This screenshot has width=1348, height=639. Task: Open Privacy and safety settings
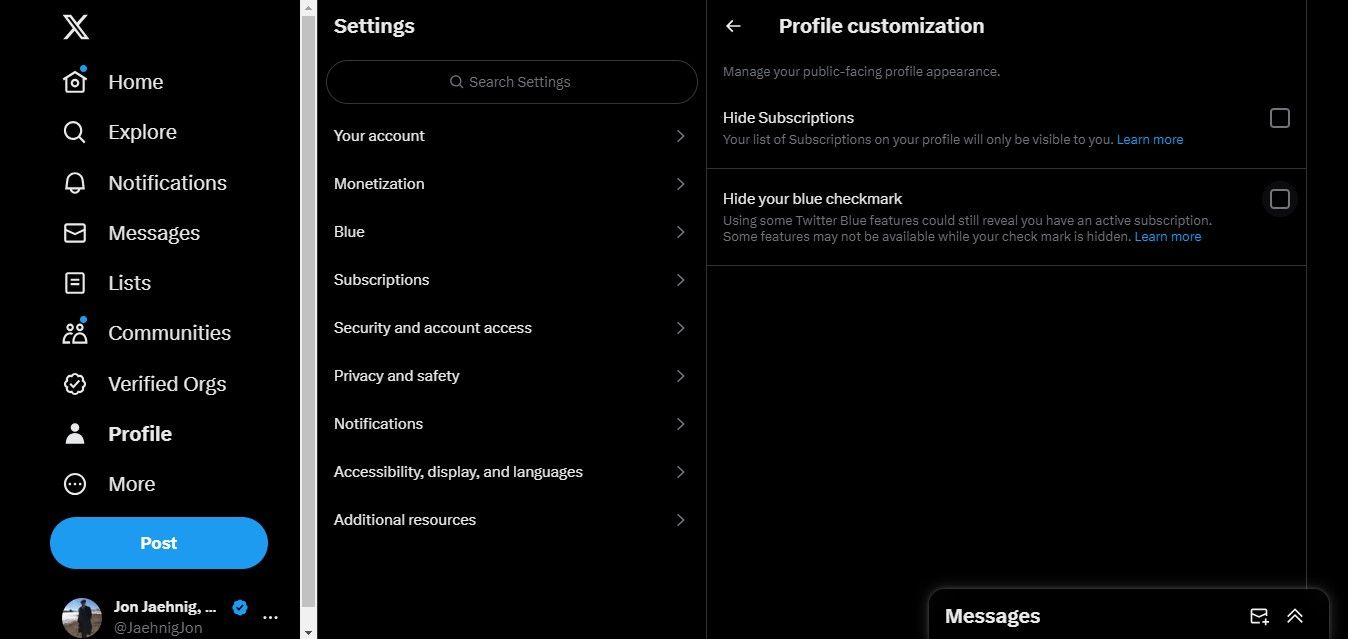pos(511,375)
